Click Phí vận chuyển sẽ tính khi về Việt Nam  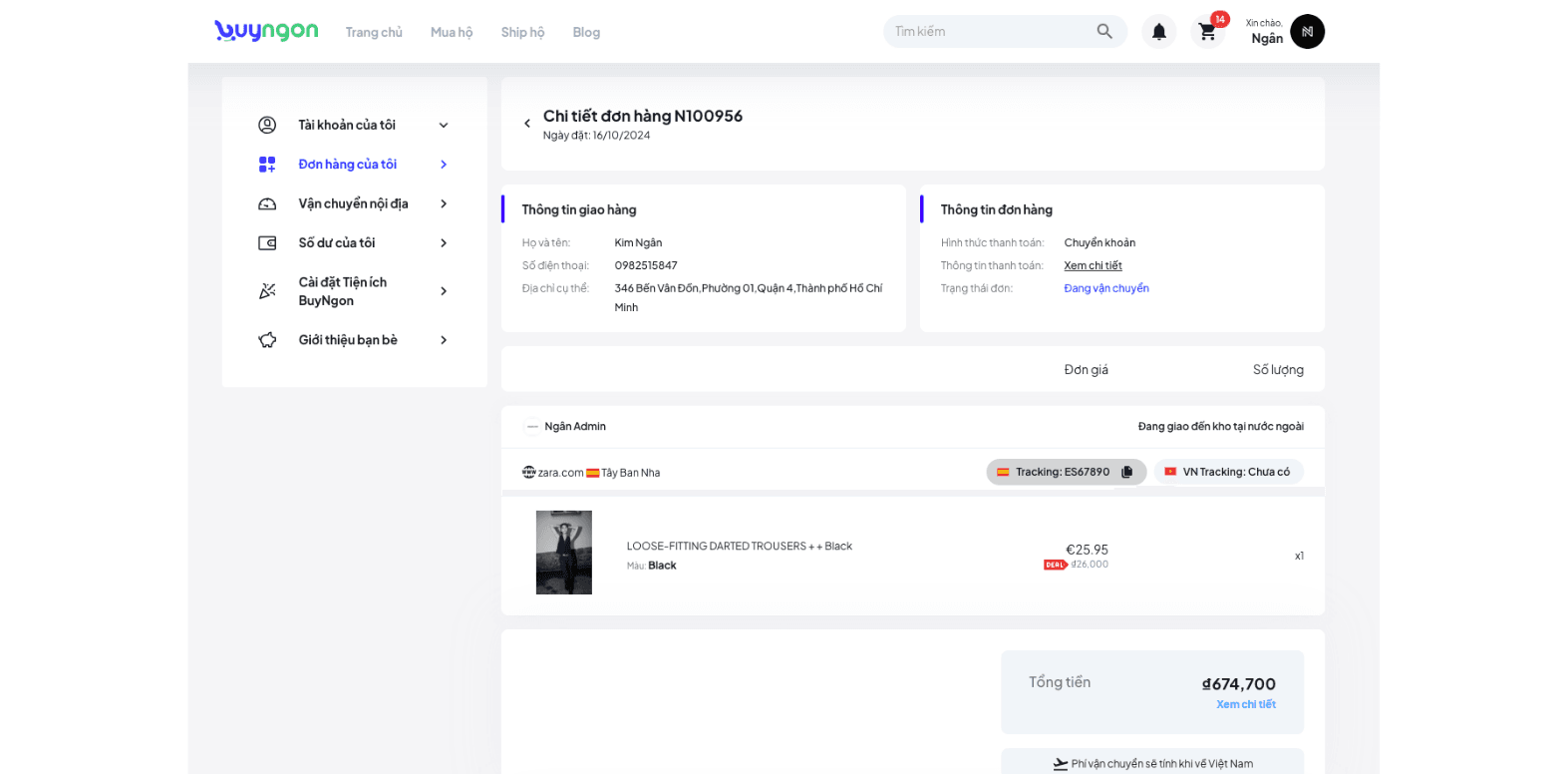click(1161, 764)
